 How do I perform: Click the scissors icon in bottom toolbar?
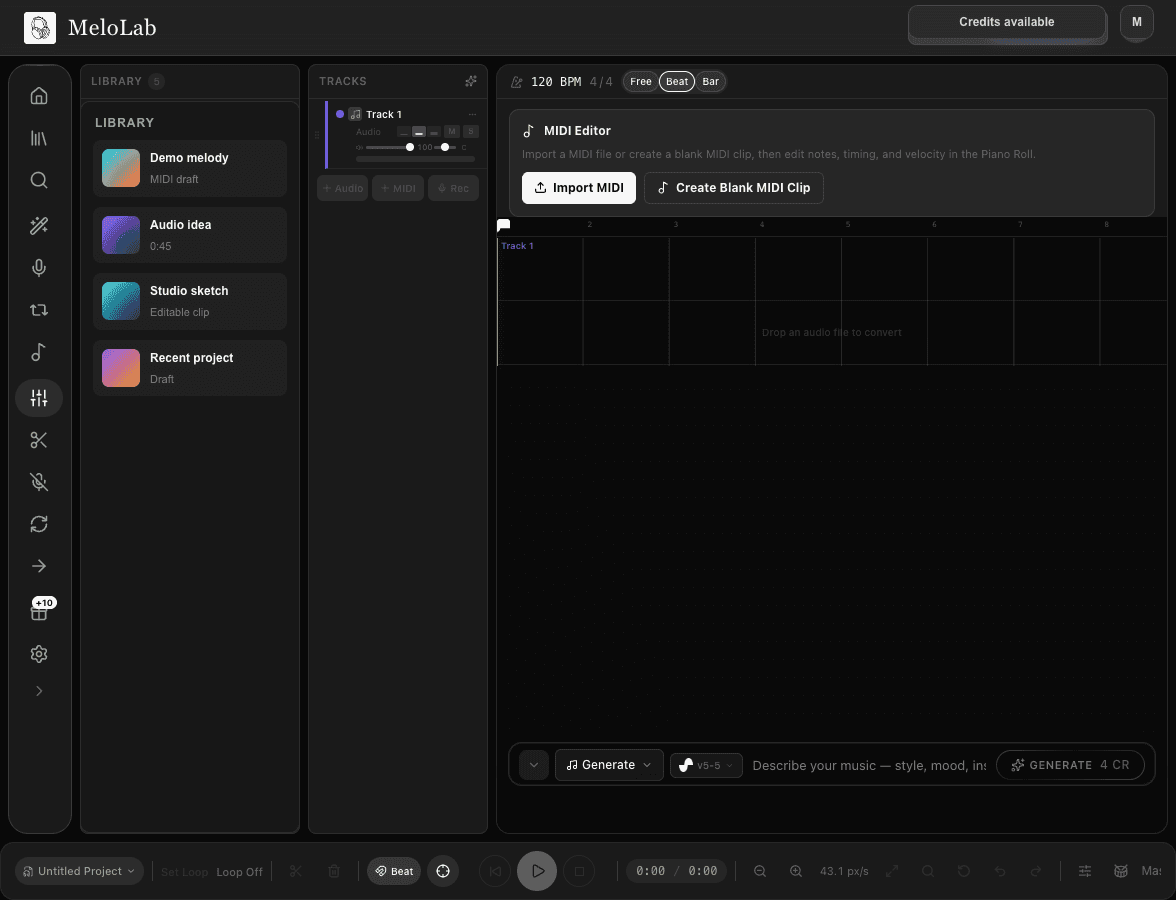[296, 871]
